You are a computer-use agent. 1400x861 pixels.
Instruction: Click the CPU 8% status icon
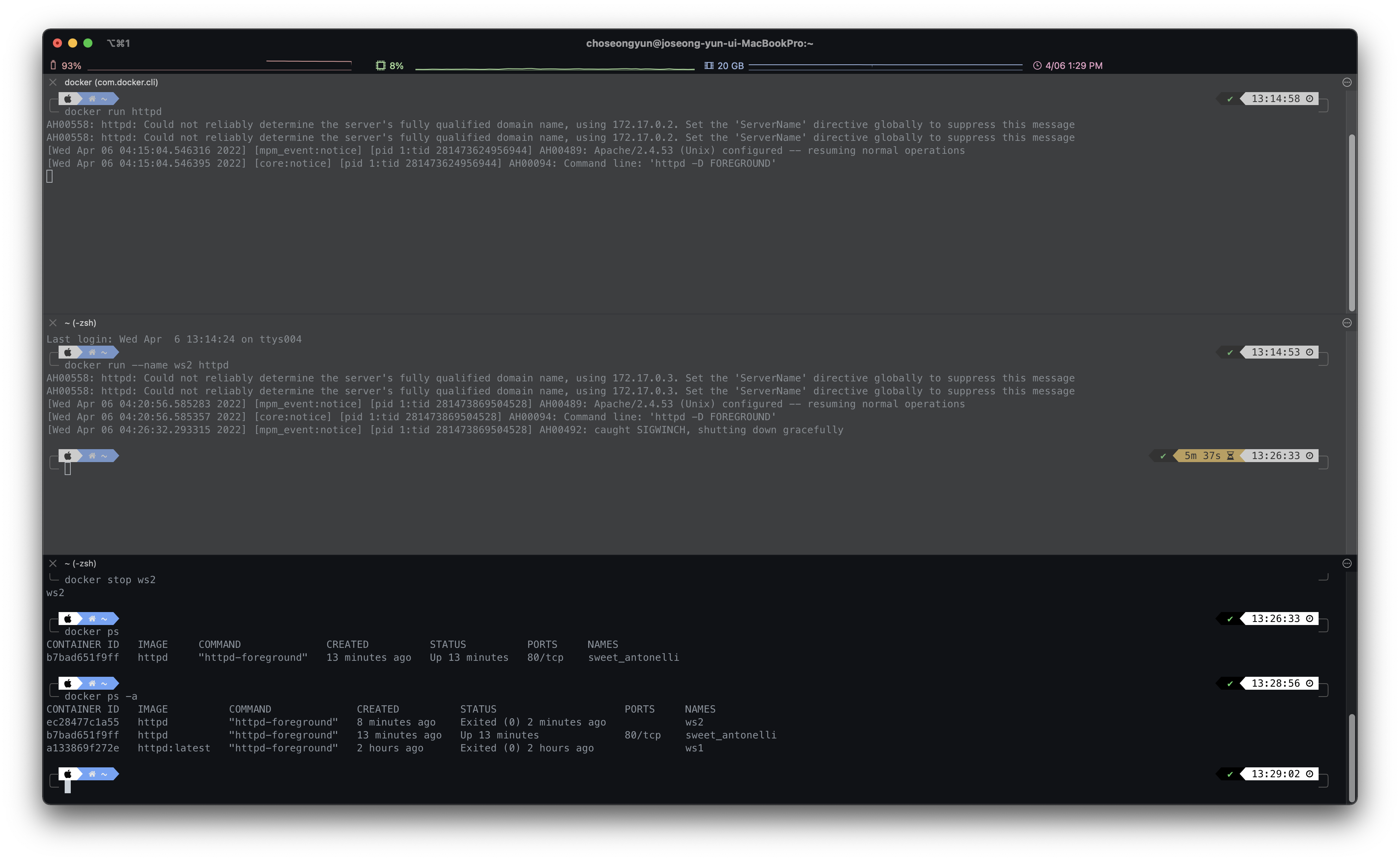pyautogui.click(x=380, y=65)
